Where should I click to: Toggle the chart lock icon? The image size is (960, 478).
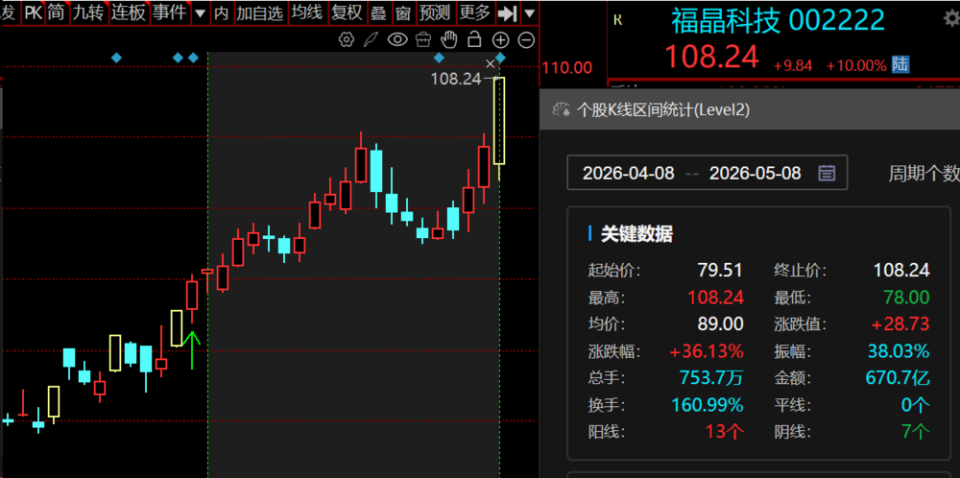point(474,40)
